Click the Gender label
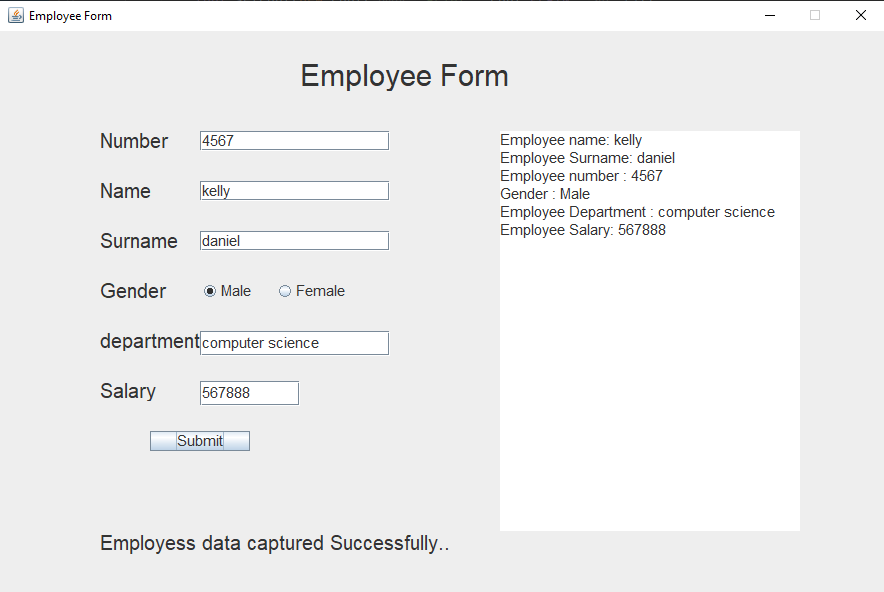The image size is (884, 592). click(133, 291)
